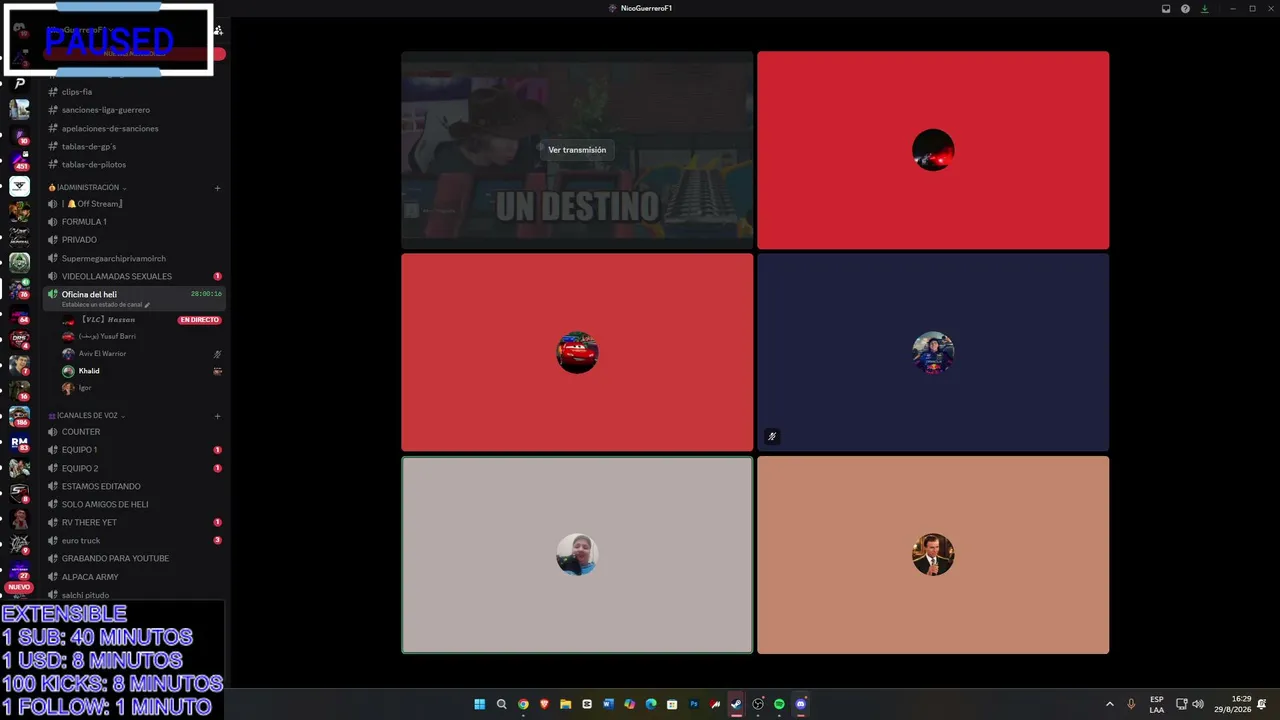This screenshot has height=720, width=1280.
Task: Edit the channel status with the pencil icon
Action: coord(147,305)
